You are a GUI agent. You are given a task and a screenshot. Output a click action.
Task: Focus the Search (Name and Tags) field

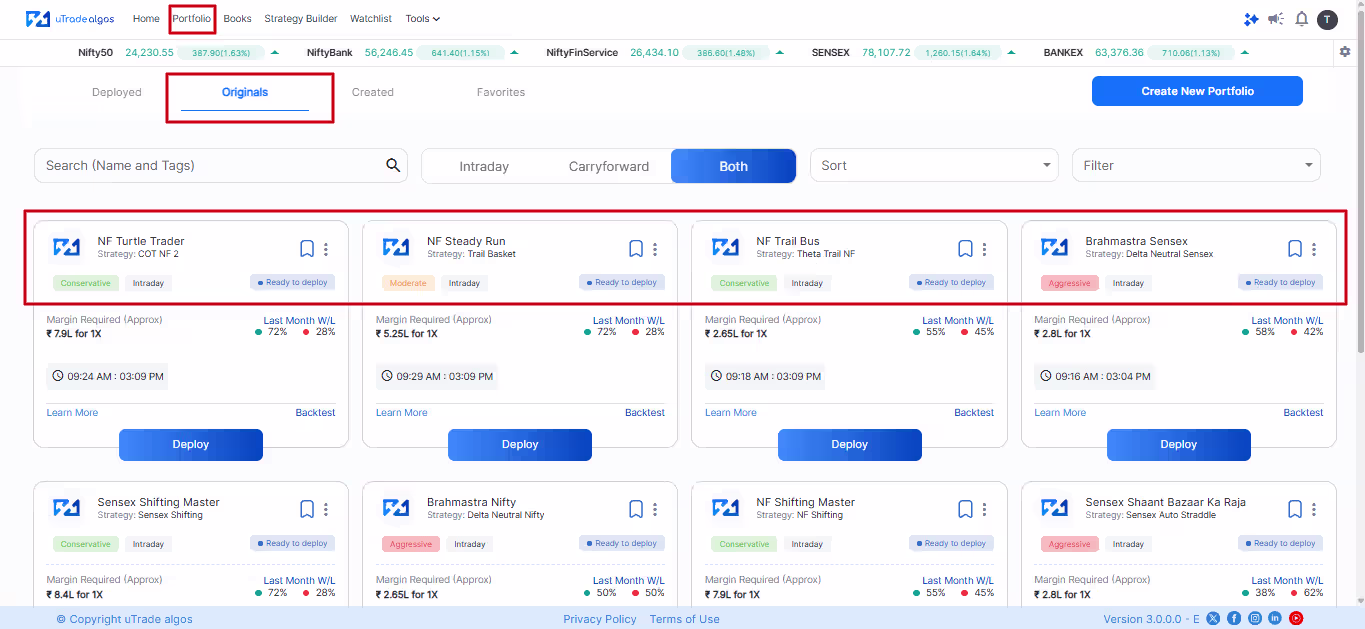tap(221, 166)
